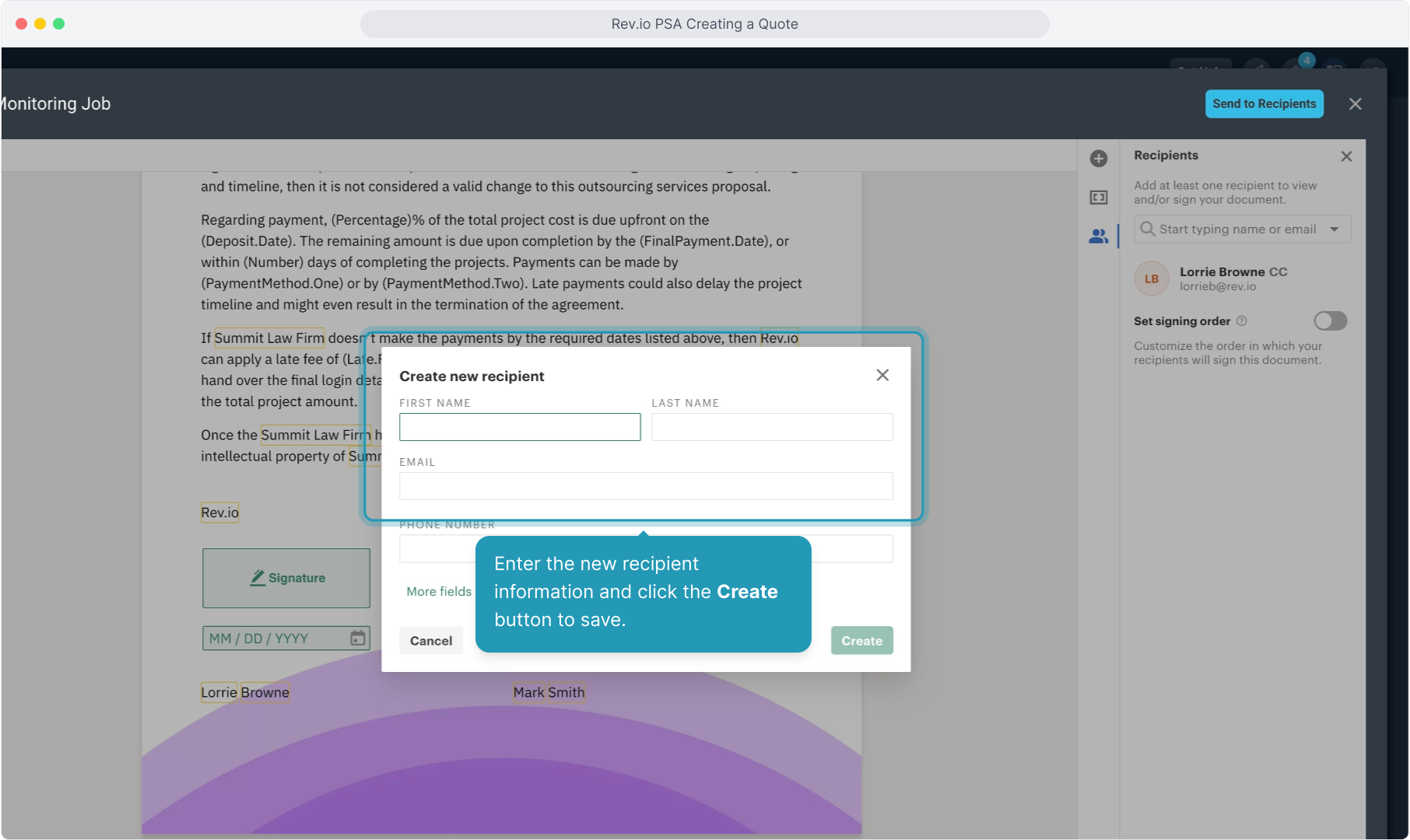Expand the recipient search dropdown arrow
Viewport: 1410px width, 840px height.
pyautogui.click(x=1334, y=229)
